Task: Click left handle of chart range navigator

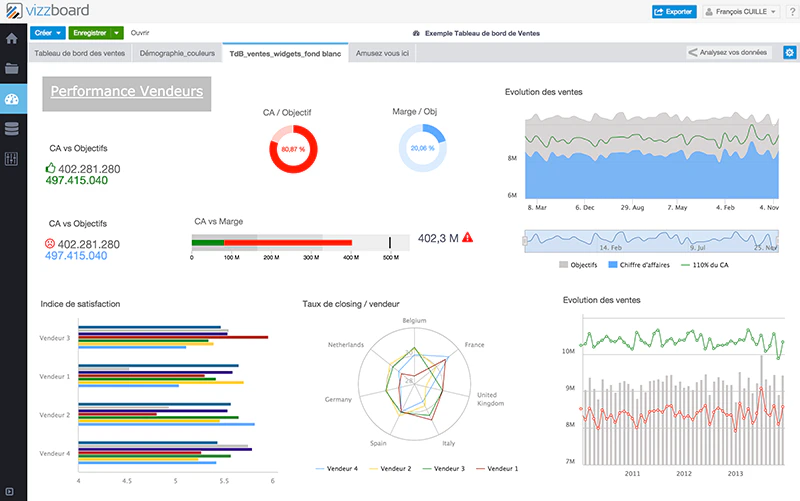Action: (x=524, y=241)
